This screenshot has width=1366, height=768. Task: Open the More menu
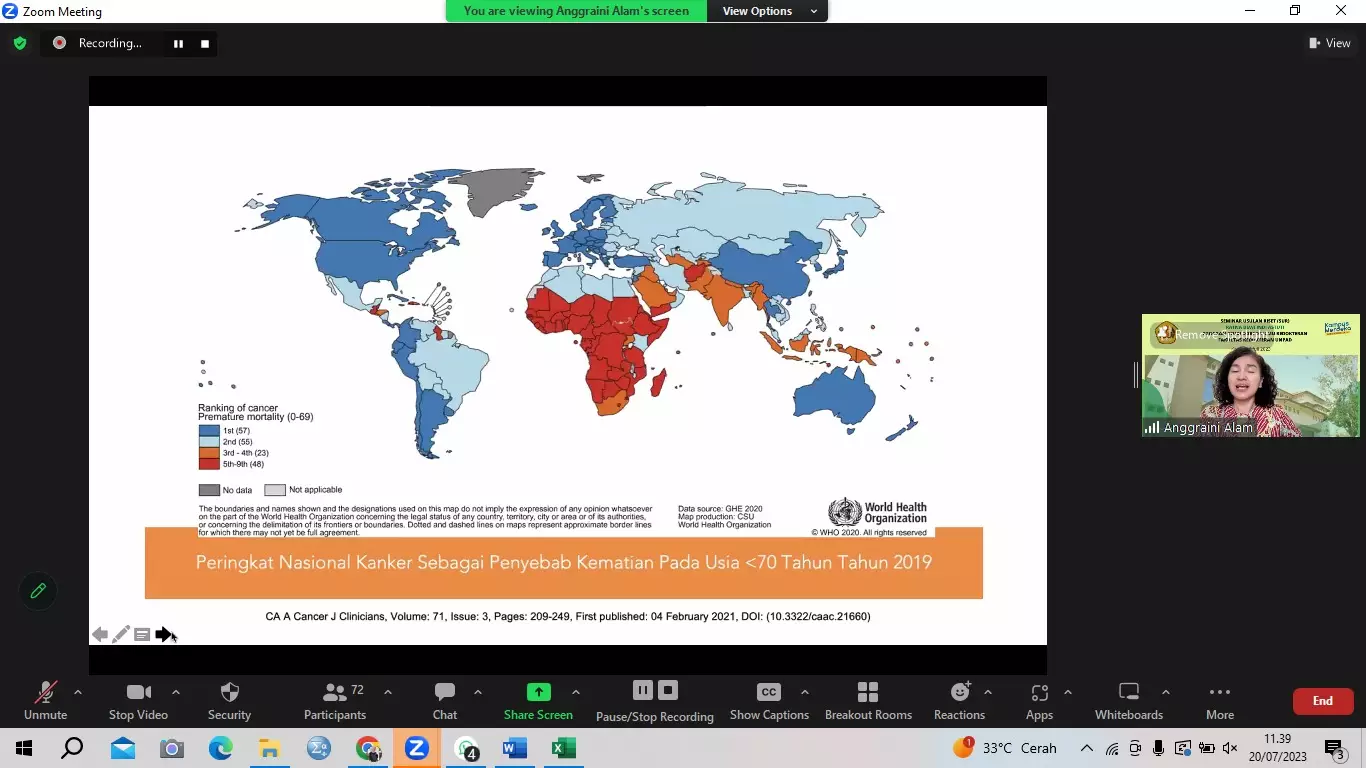pyautogui.click(x=1219, y=700)
